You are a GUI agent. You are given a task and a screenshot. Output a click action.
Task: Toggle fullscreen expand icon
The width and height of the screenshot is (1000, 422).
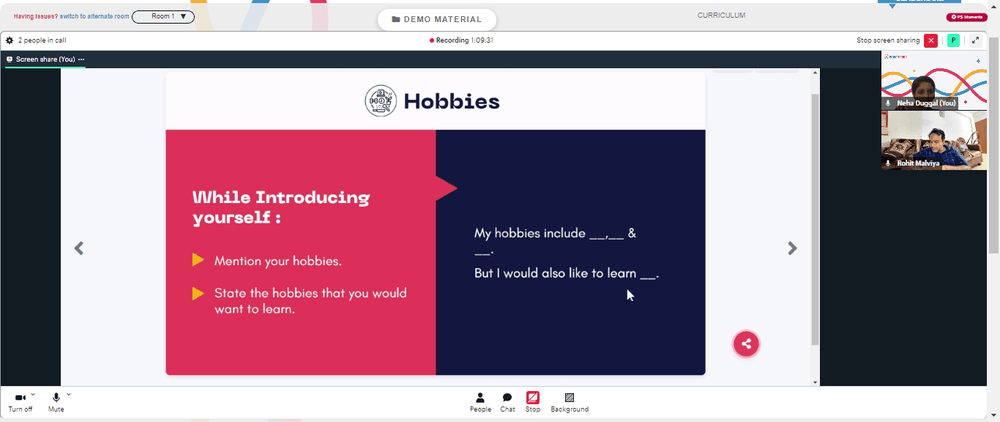tap(975, 40)
